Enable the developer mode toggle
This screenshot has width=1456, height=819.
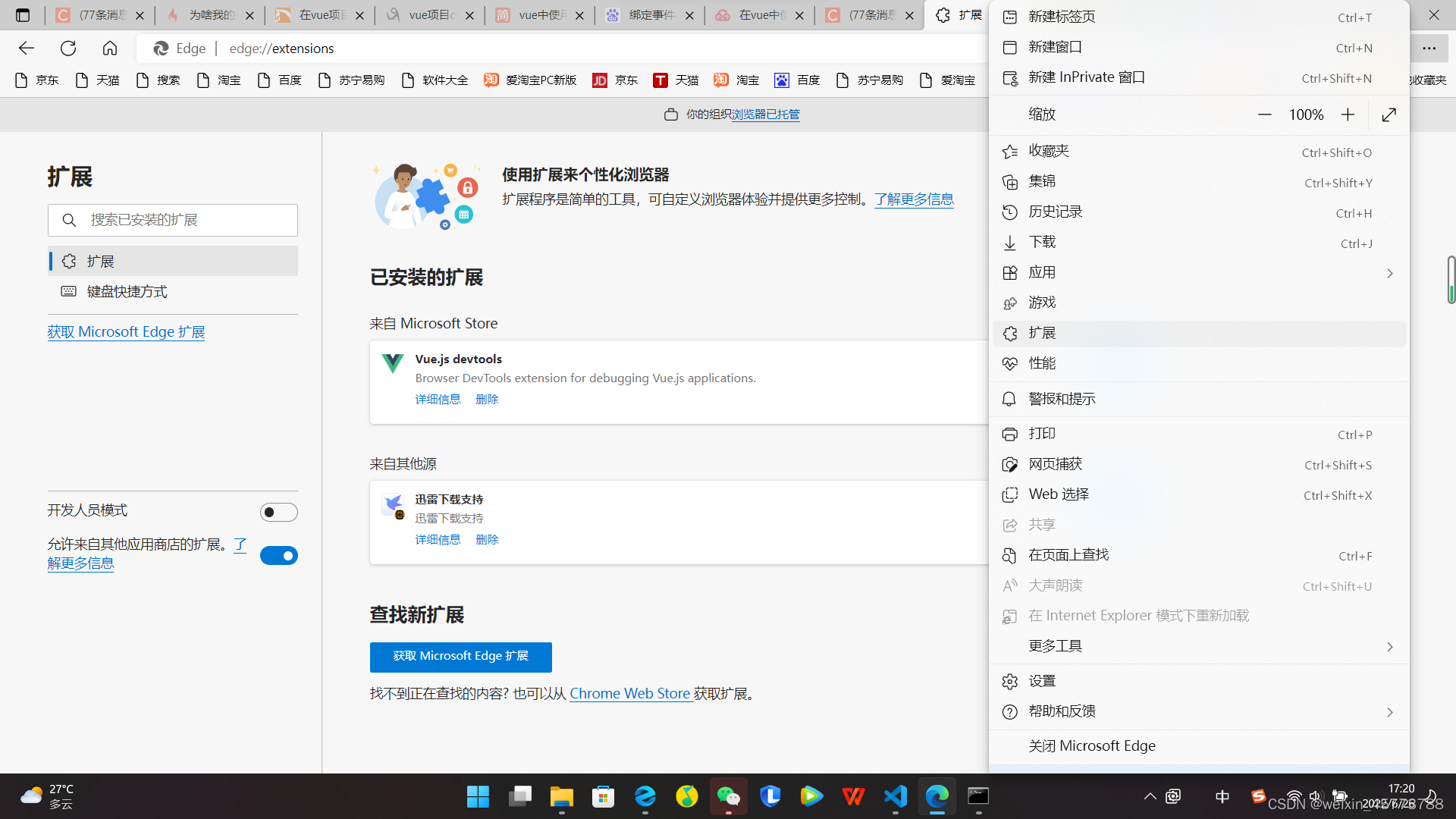[278, 512]
